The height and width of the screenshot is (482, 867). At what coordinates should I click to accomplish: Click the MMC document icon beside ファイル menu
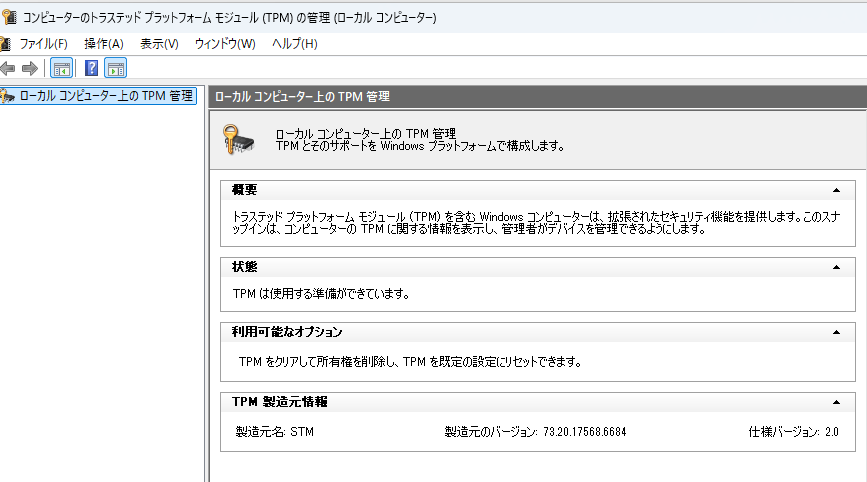pyautogui.click(x=5, y=44)
